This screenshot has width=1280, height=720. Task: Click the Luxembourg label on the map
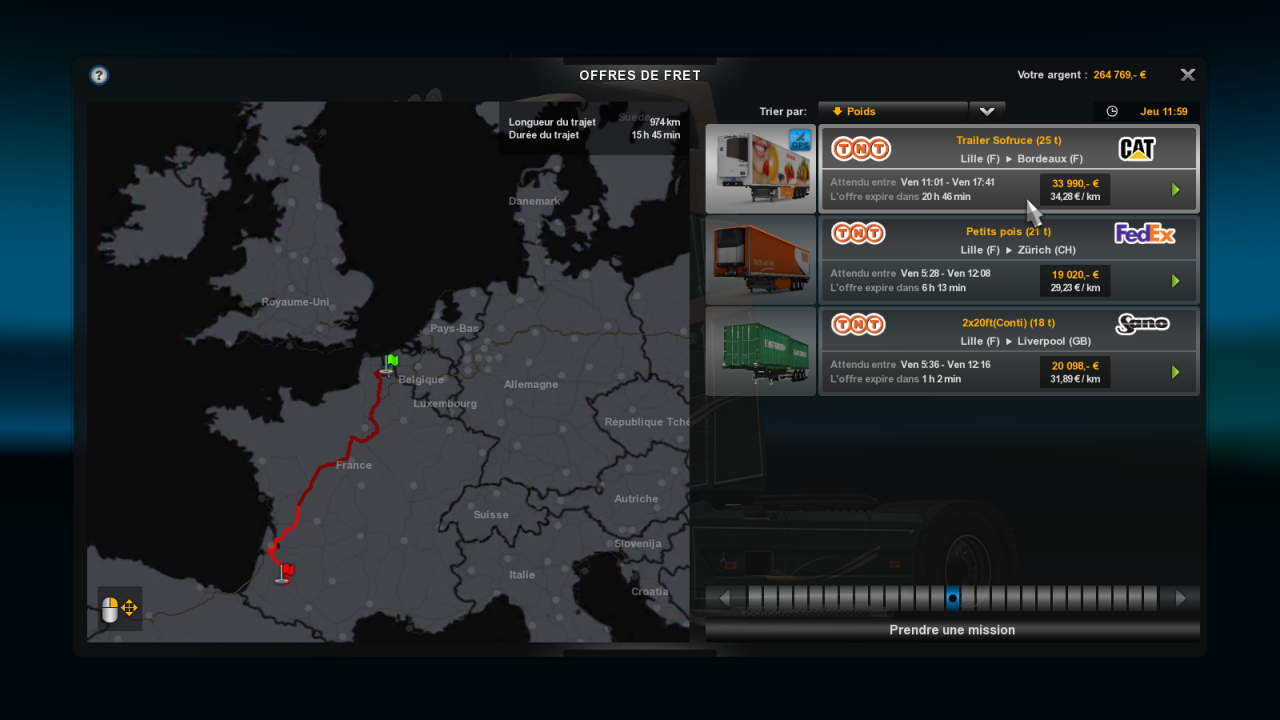(445, 404)
